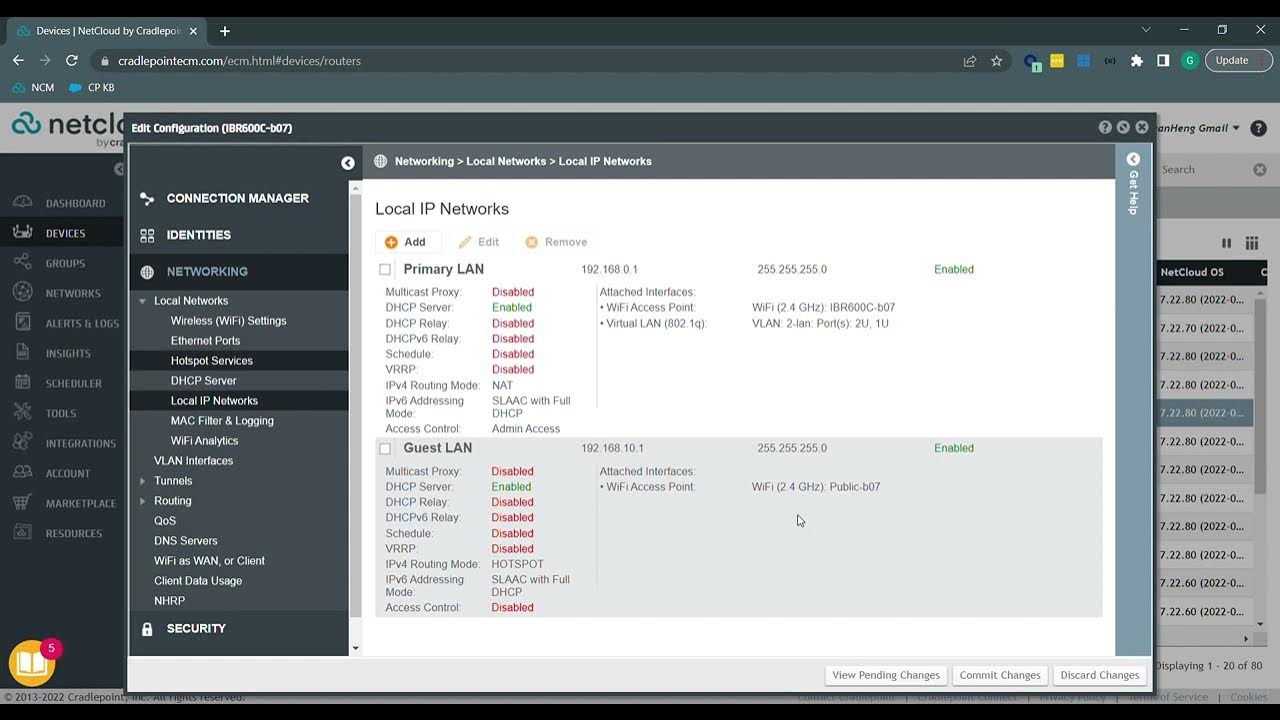Click the Scheduler calendar icon
1280x720 pixels.
tap(22, 383)
